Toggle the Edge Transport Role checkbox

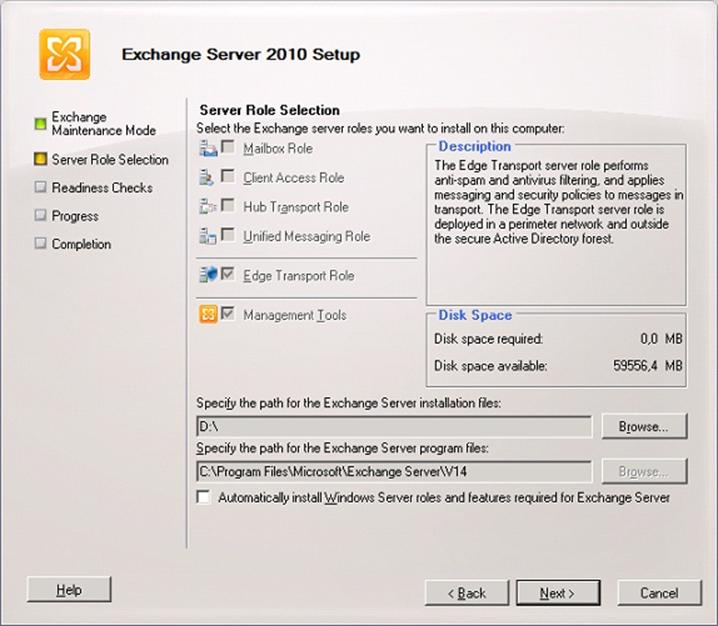228,274
